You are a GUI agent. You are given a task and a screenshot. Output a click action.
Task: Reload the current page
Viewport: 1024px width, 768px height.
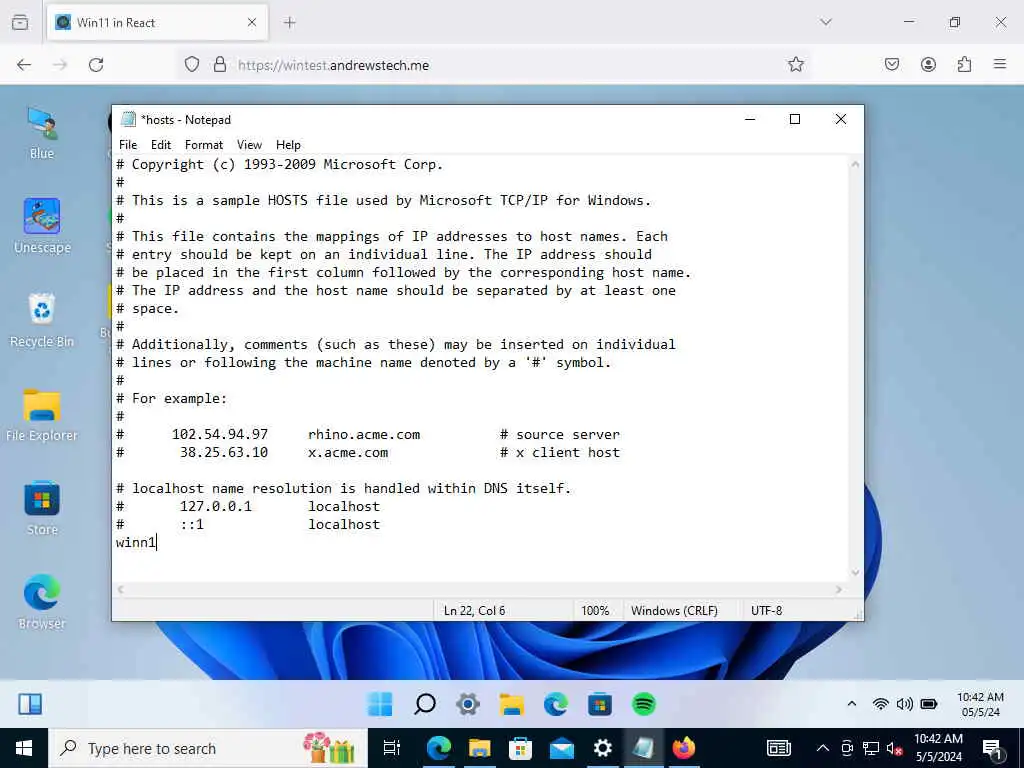click(x=96, y=65)
